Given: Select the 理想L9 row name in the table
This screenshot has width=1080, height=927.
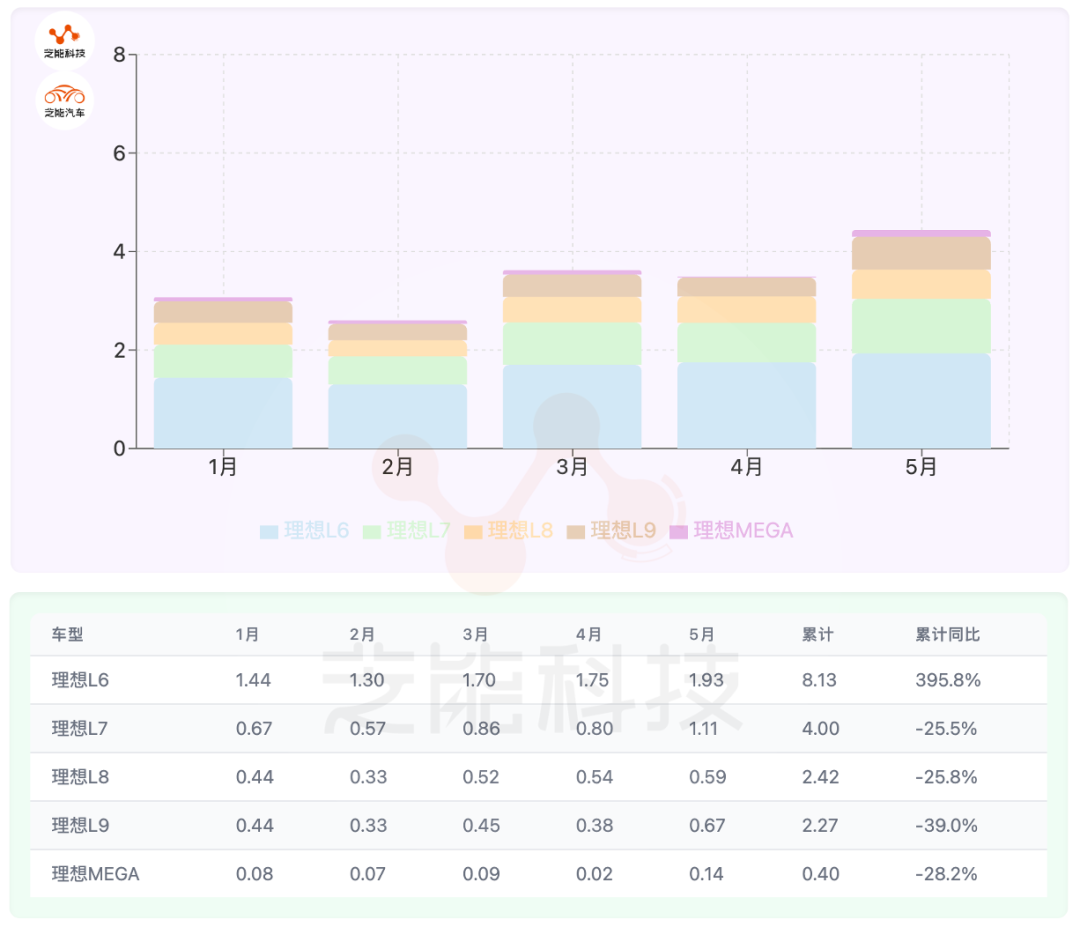Looking at the screenshot, I should coord(81,825).
